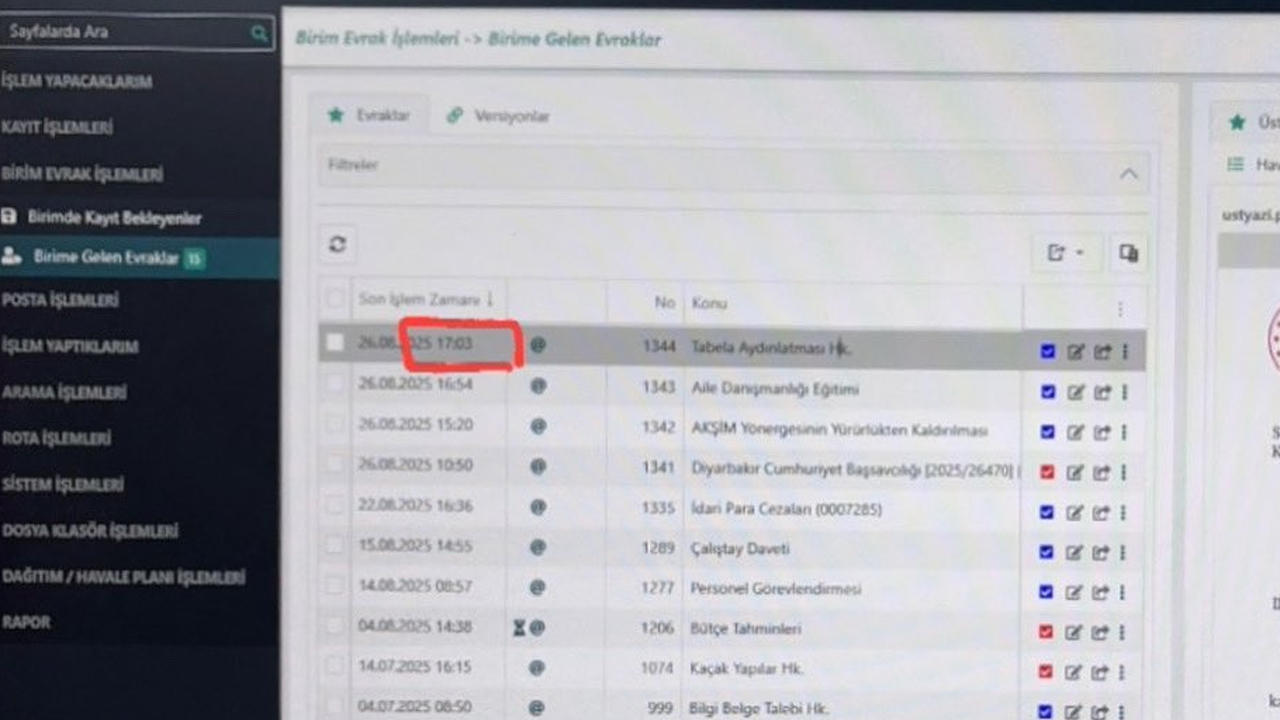This screenshot has width=1280, height=720.
Task: Click forward icon for Personel Görevlendirmesi row
Action: click(1102, 593)
